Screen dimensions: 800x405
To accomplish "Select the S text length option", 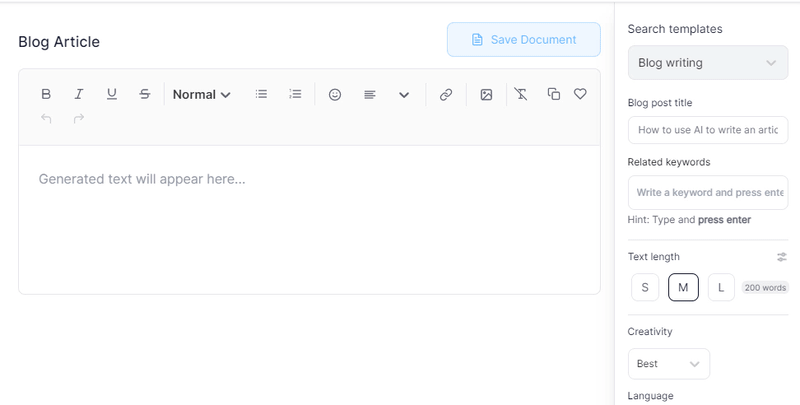I will point(645,288).
